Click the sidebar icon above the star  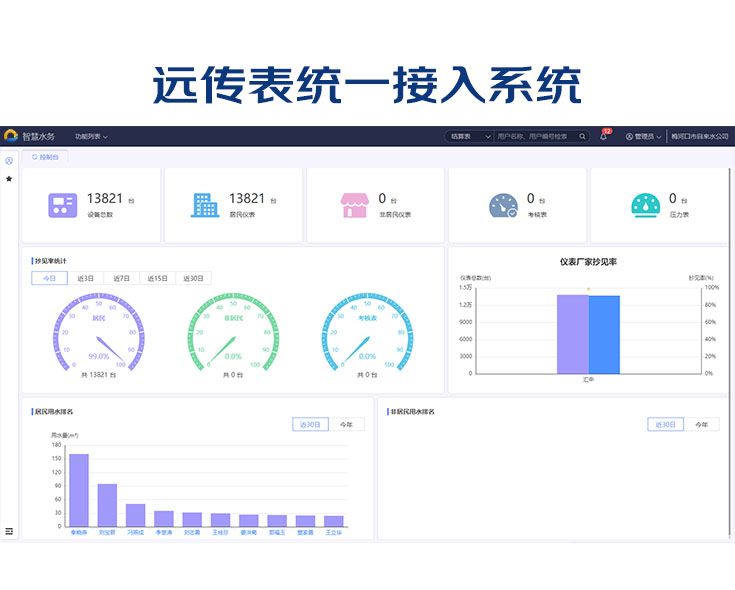tap(9, 161)
